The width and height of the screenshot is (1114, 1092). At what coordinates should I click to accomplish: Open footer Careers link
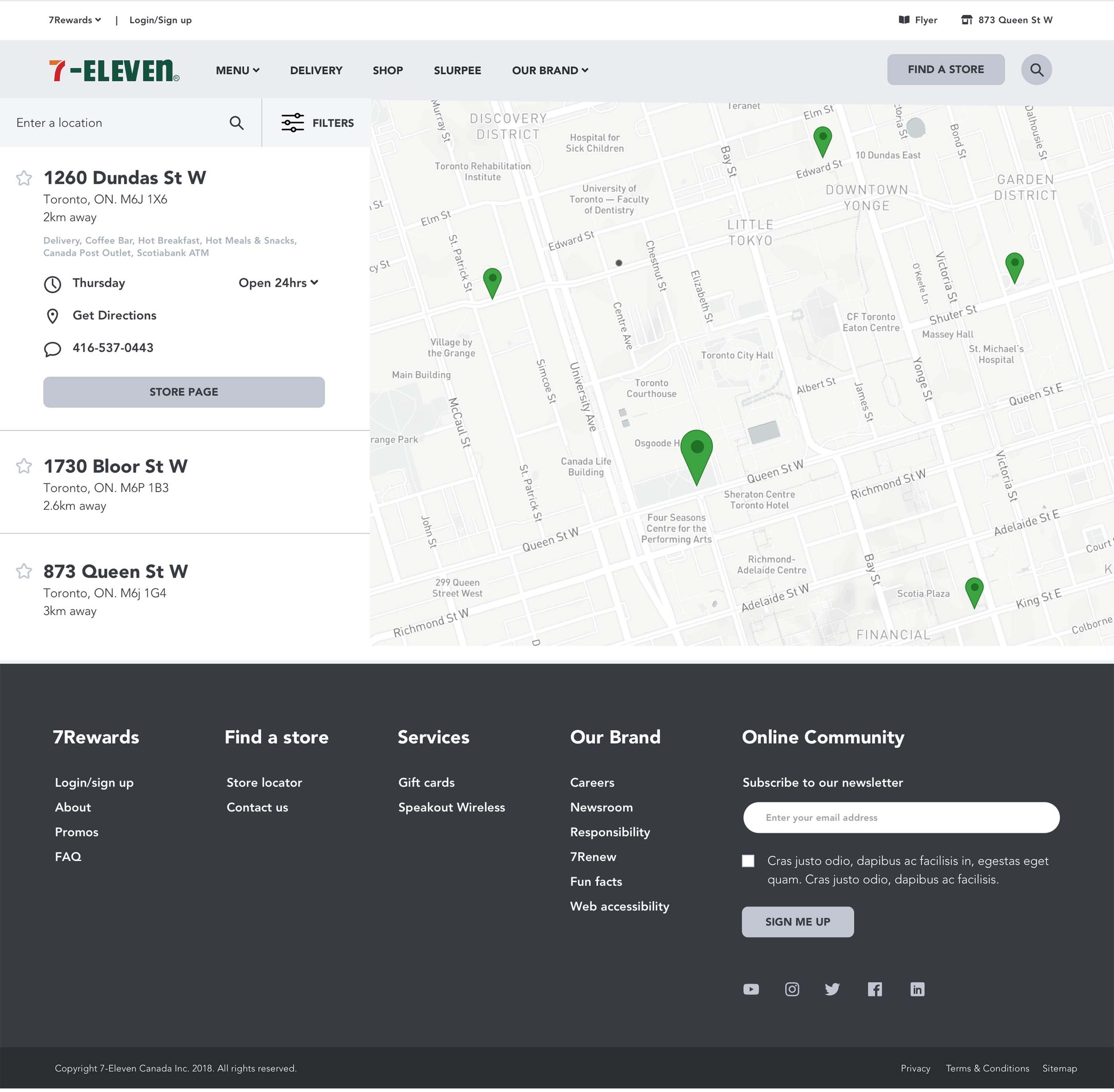pyautogui.click(x=592, y=782)
